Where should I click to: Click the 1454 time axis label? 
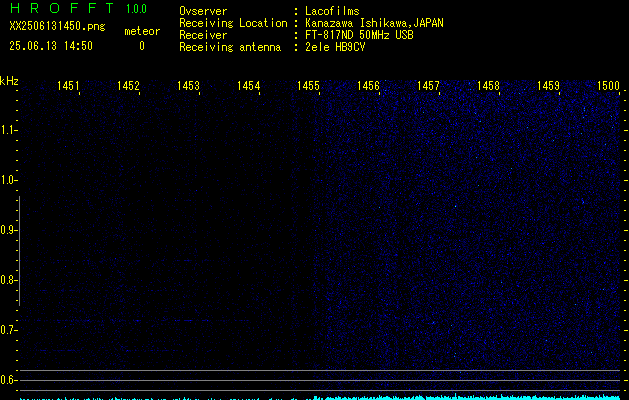click(x=248, y=85)
